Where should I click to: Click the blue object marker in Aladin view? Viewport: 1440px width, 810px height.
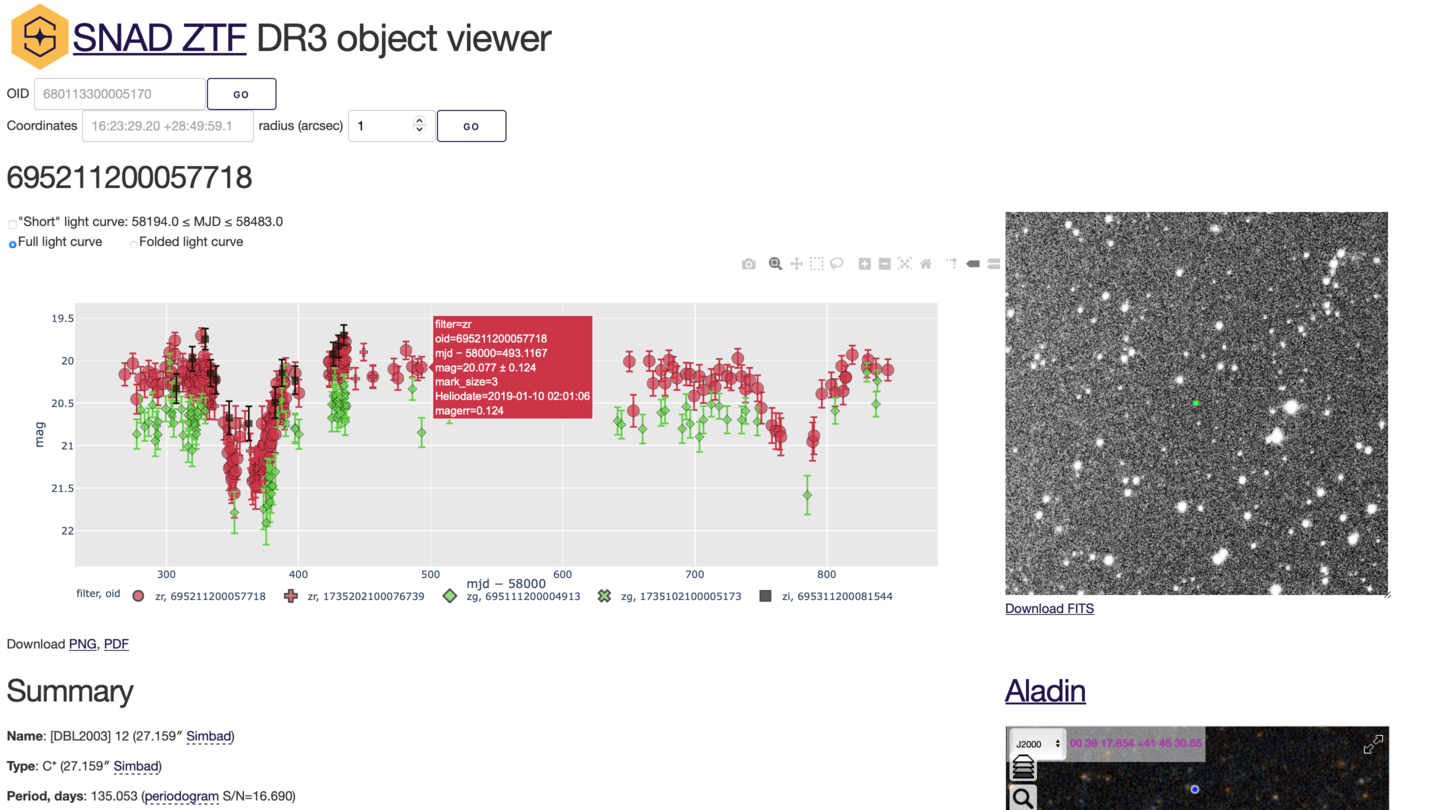pyautogui.click(x=1195, y=790)
